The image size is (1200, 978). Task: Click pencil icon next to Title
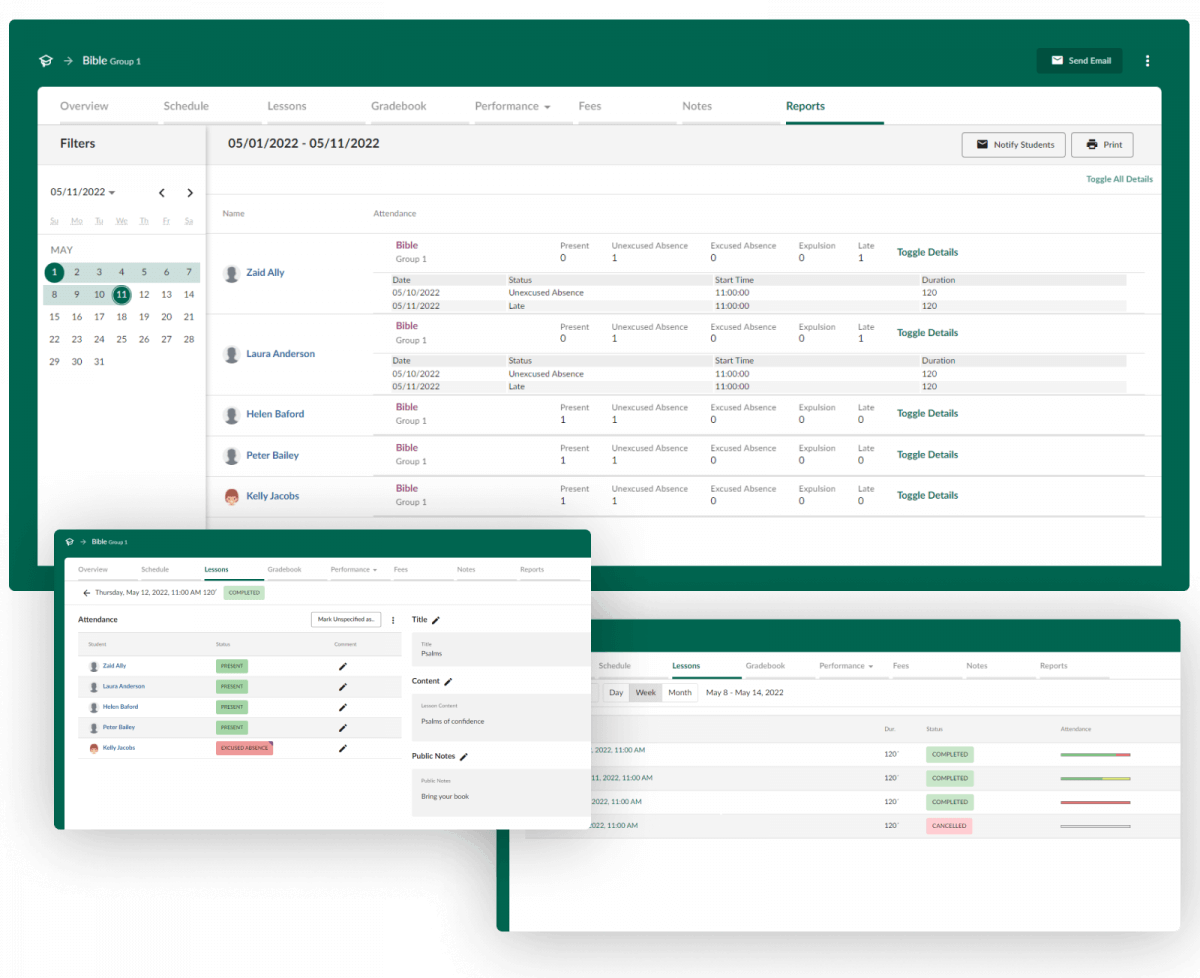tap(436, 621)
